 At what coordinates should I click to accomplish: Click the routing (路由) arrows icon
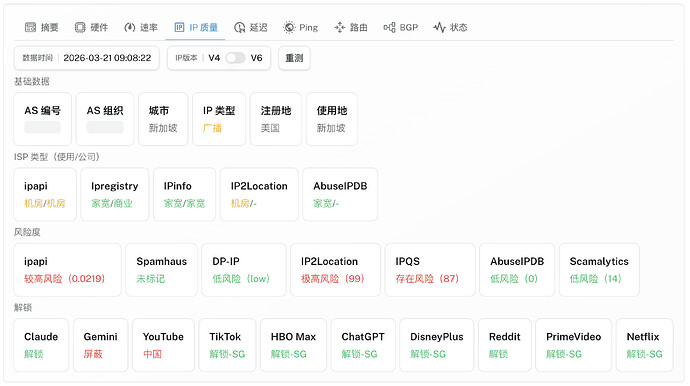point(339,28)
